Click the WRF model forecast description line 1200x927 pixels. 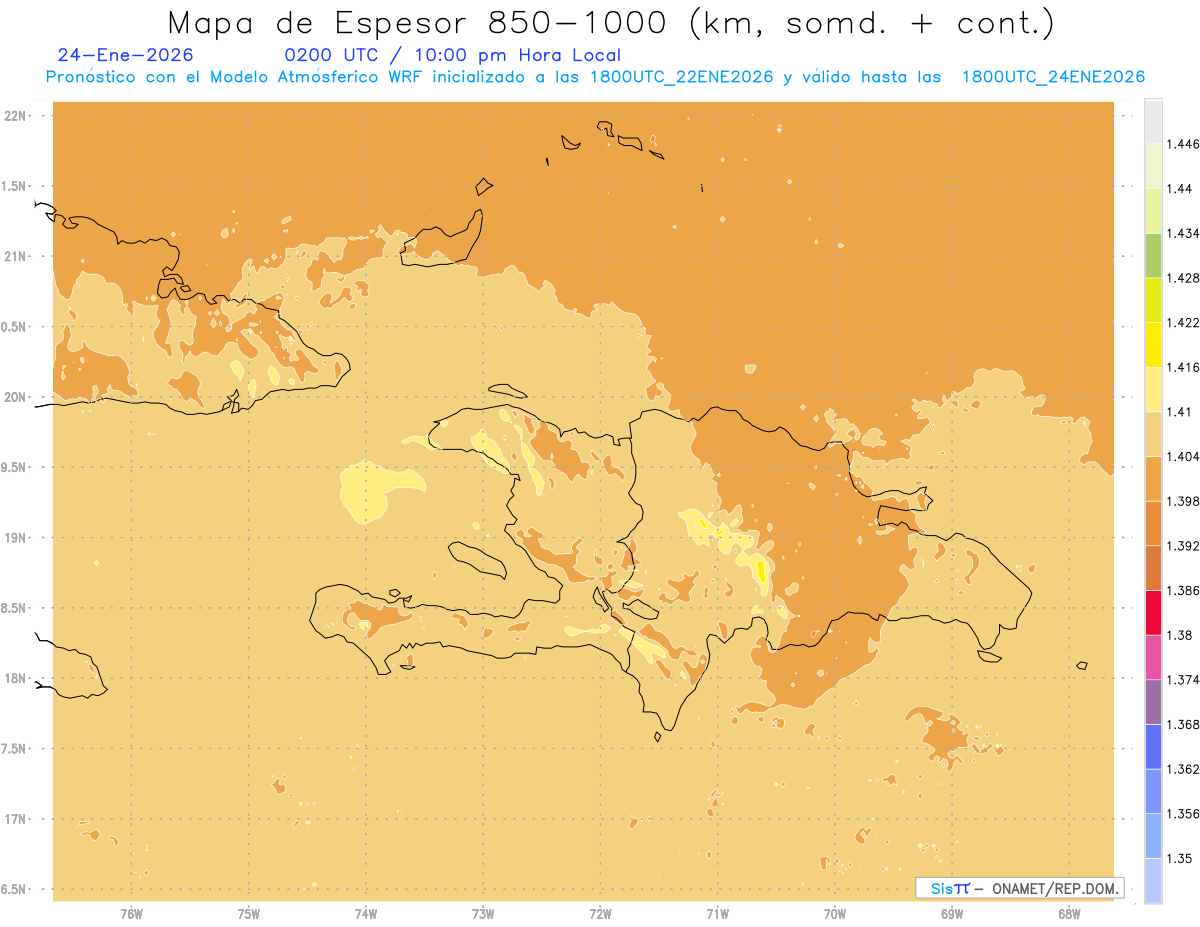pos(595,77)
